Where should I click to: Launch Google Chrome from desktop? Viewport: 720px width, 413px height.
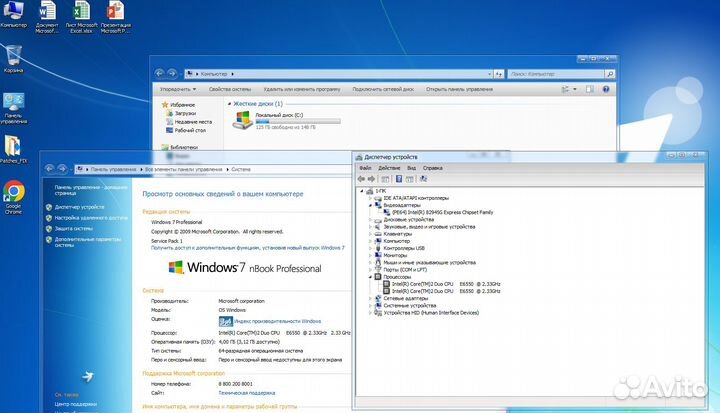coord(14,197)
